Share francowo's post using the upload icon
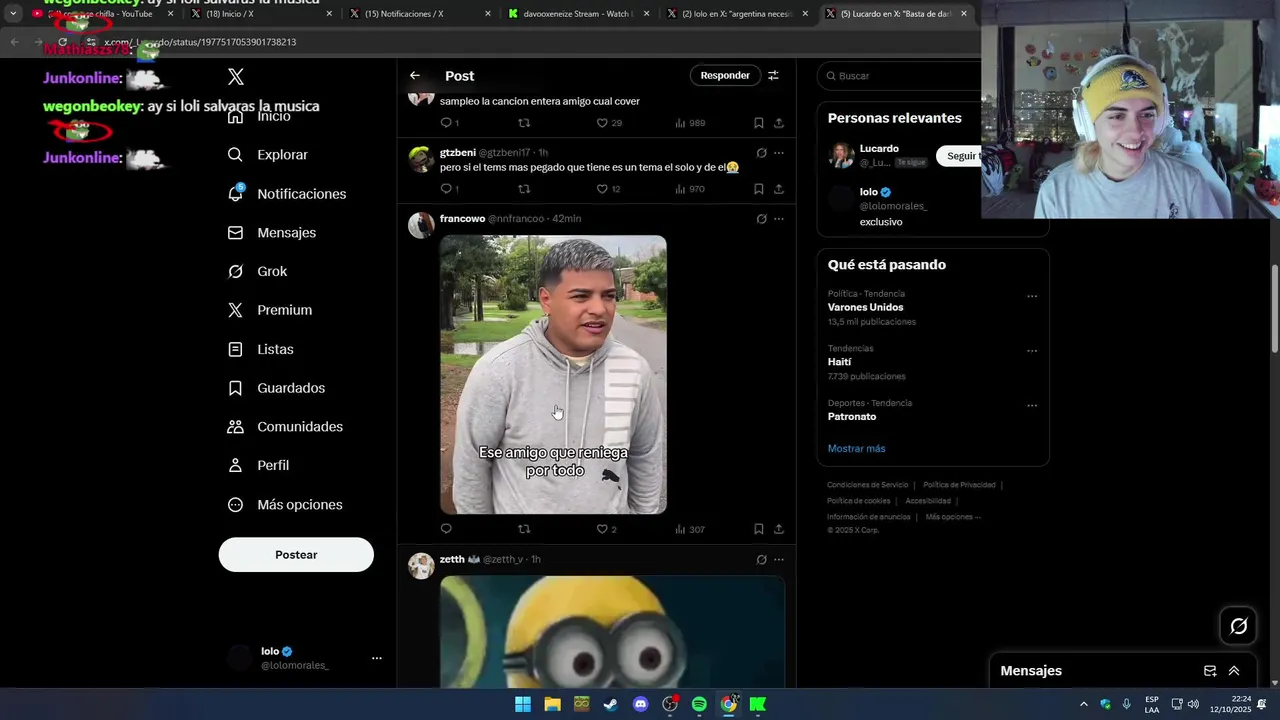This screenshot has height=720, width=1280. [x=779, y=529]
